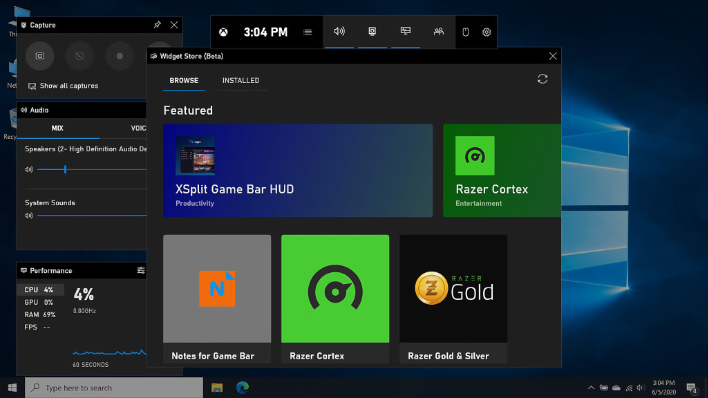Take a screenshot in Capture widget
Screen dimensions: 708x398
(40, 56)
